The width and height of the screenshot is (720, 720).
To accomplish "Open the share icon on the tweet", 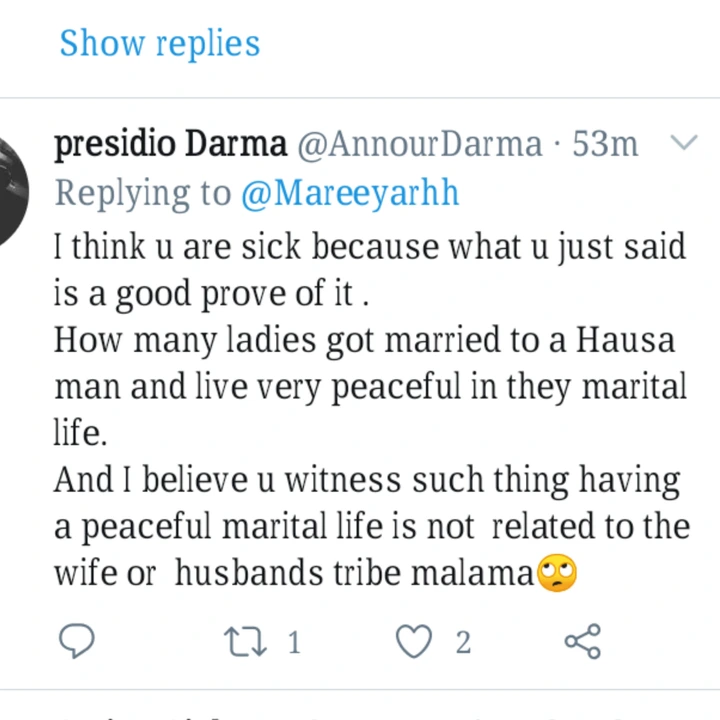I will [x=583, y=641].
